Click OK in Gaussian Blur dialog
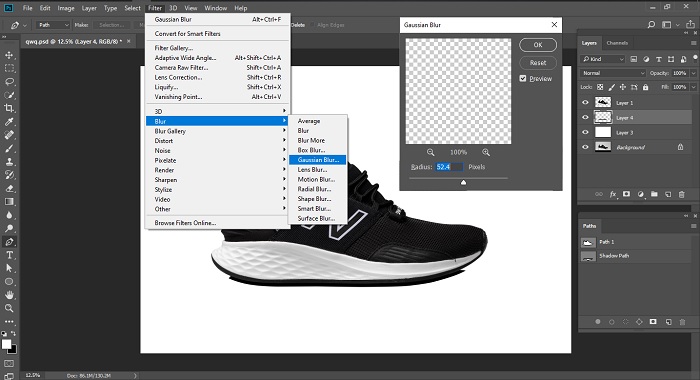The height and width of the screenshot is (380, 700). pos(538,45)
